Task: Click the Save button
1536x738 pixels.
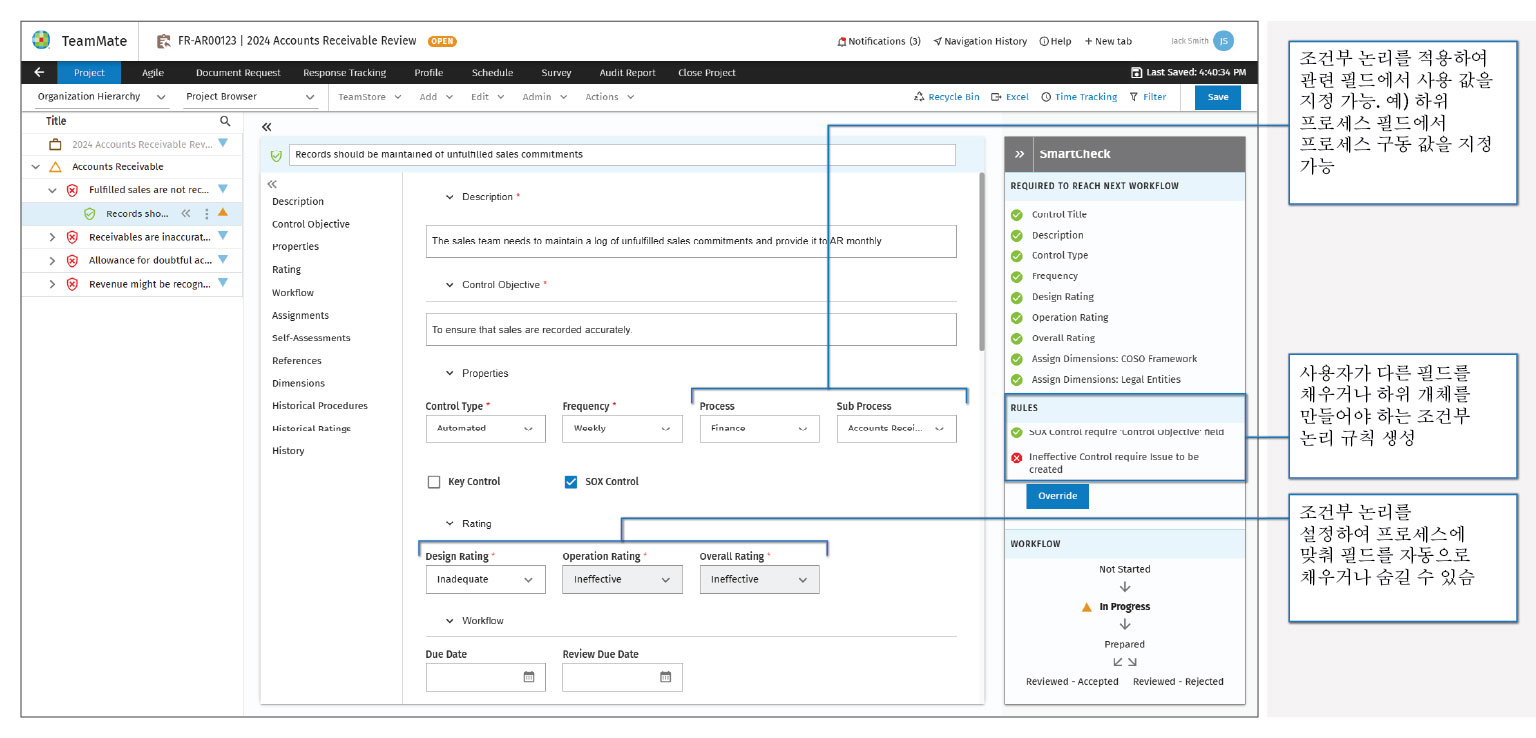Action: point(1217,97)
